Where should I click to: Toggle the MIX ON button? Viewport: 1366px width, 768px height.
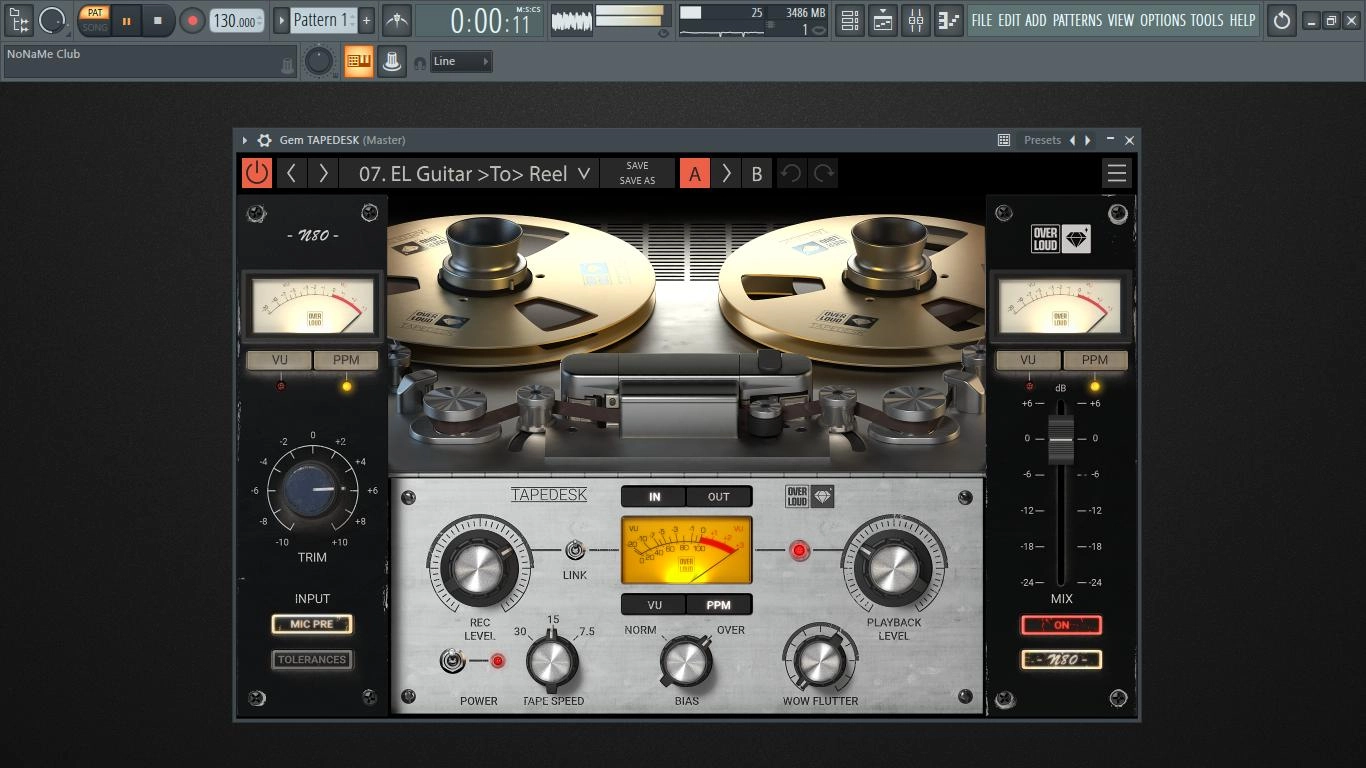pyautogui.click(x=1061, y=625)
